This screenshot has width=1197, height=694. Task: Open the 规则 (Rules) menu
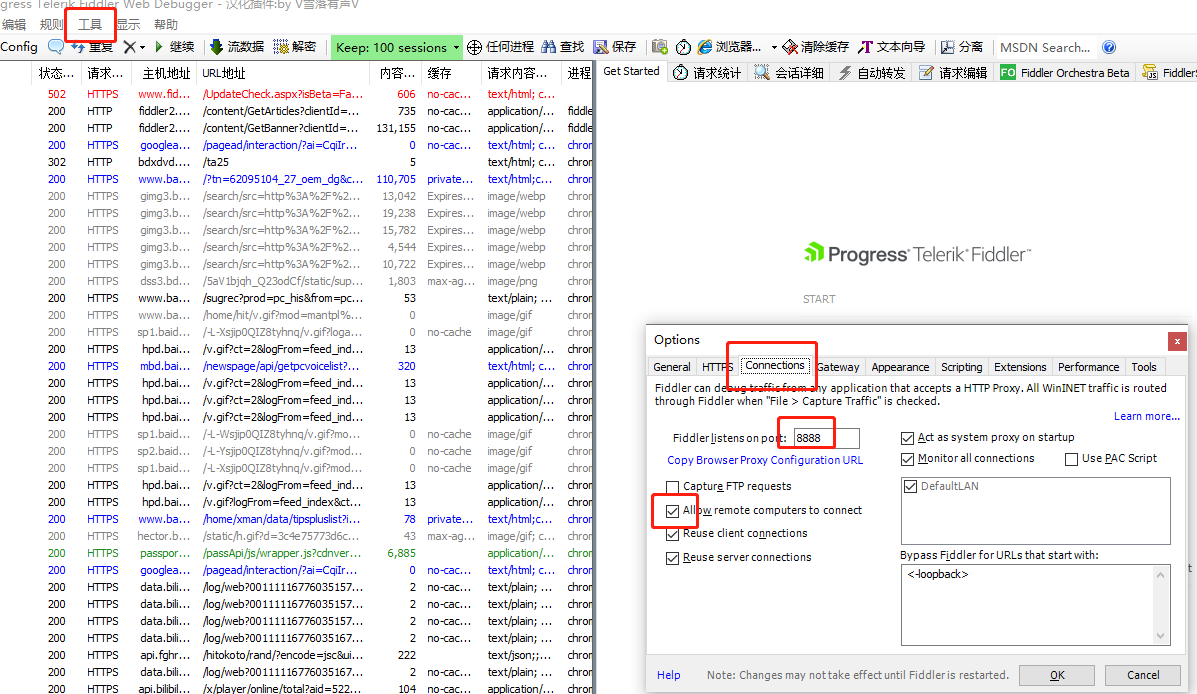51,24
